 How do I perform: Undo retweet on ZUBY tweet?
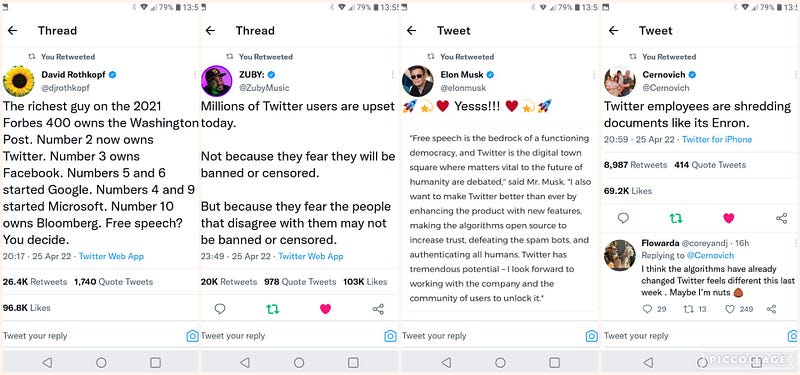coord(273,309)
